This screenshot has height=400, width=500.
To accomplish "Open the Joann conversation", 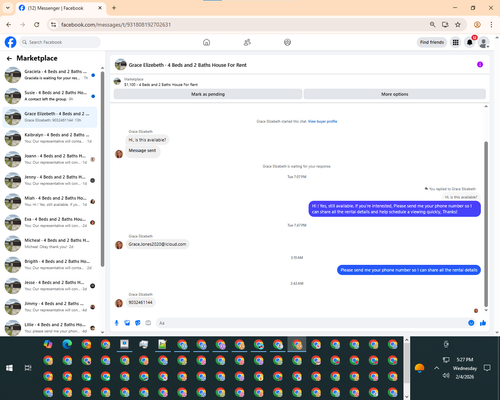I will pos(50,159).
